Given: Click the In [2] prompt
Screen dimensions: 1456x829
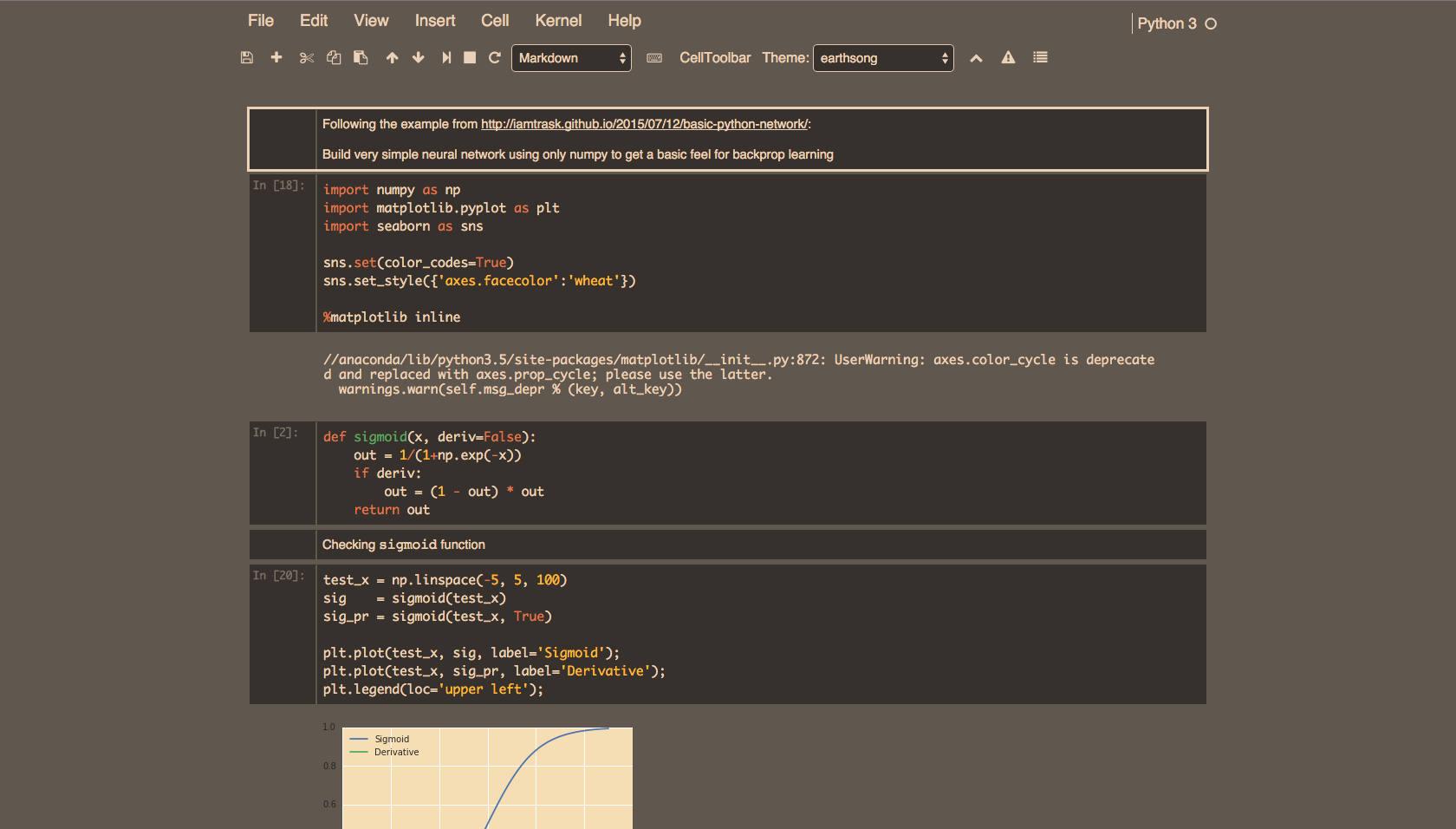Looking at the screenshot, I should pyautogui.click(x=275, y=433).
